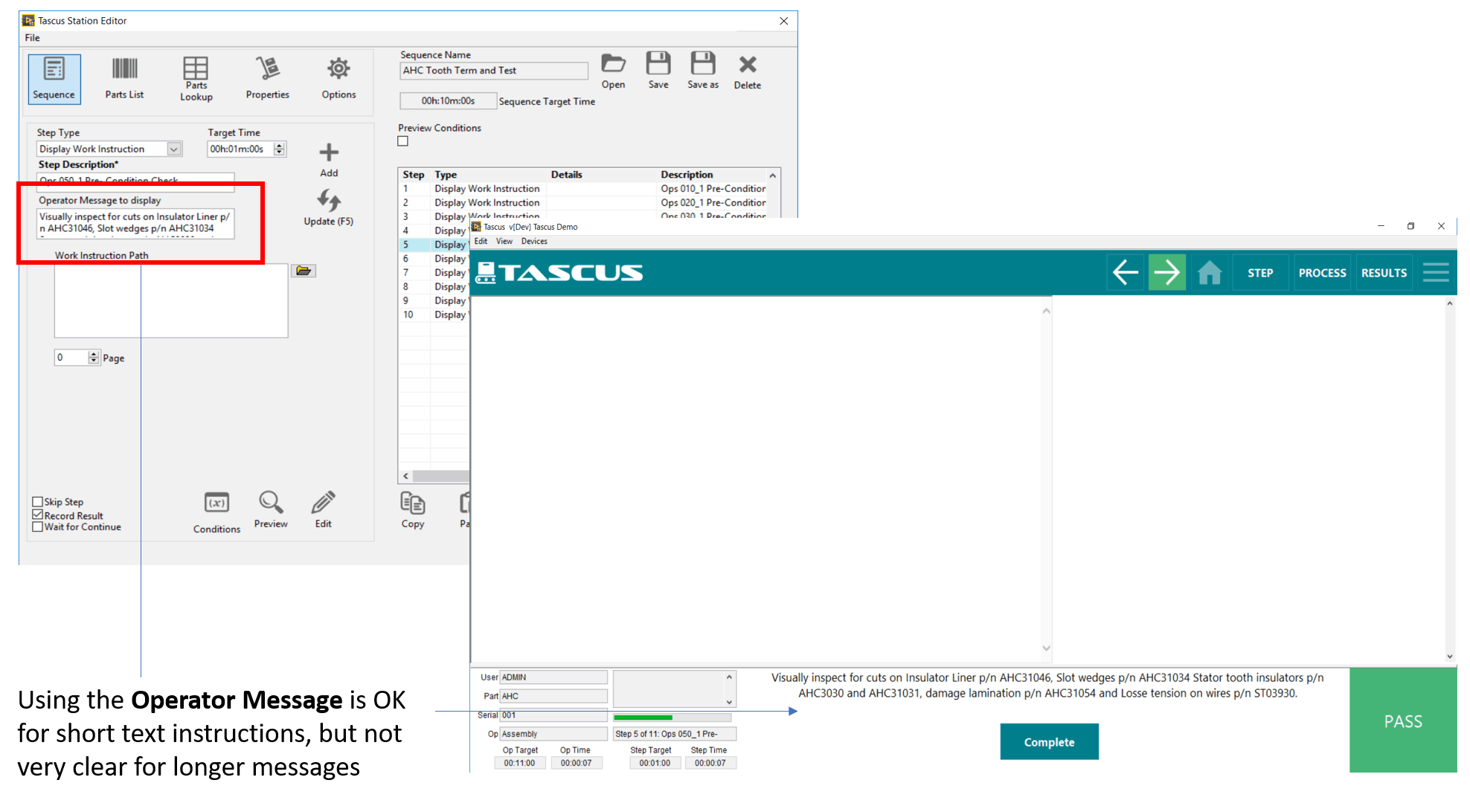Image resolution: width=1470 pixels, height=812 pixels.
Task: Delete the sequence with X icon
Action: (x=747, y=65)
